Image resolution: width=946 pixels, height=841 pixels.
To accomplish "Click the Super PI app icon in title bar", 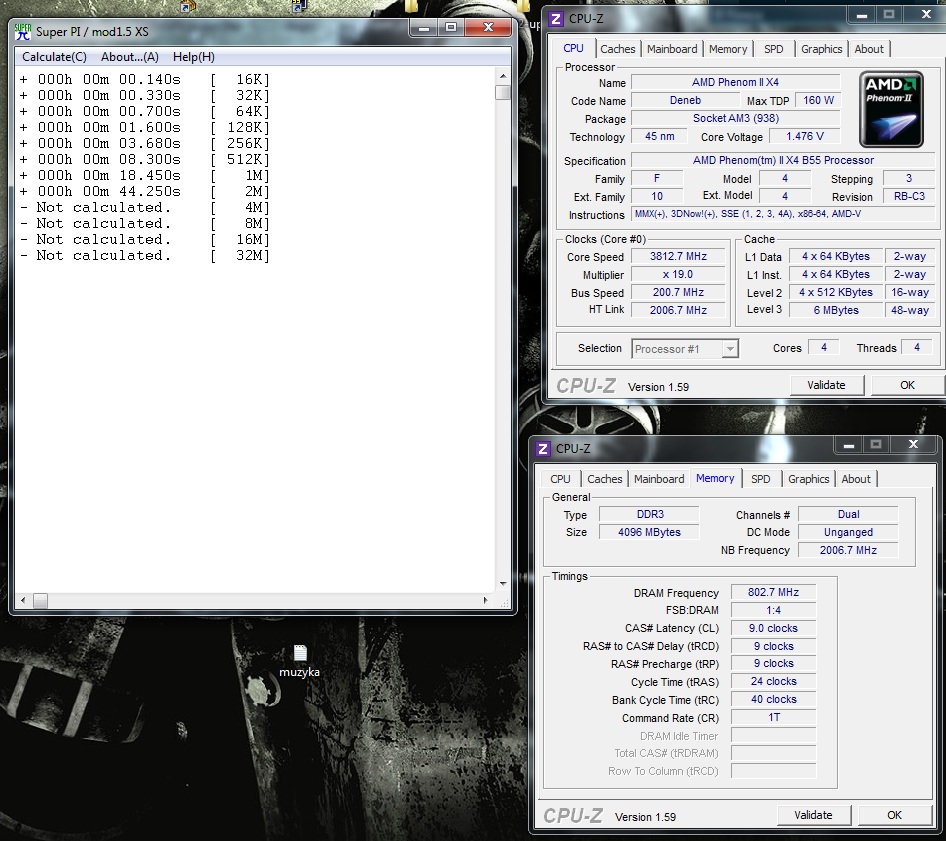I will (x=23, y=32).
